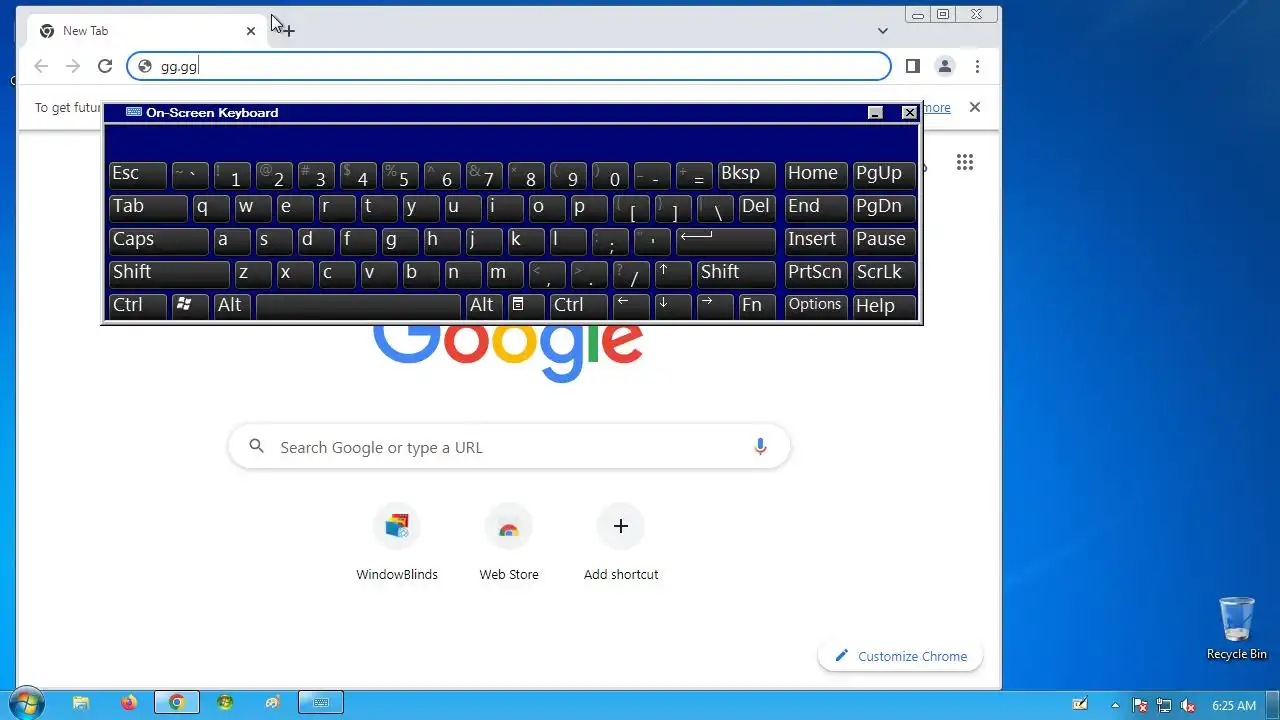Tap the End key

[816, 208]
